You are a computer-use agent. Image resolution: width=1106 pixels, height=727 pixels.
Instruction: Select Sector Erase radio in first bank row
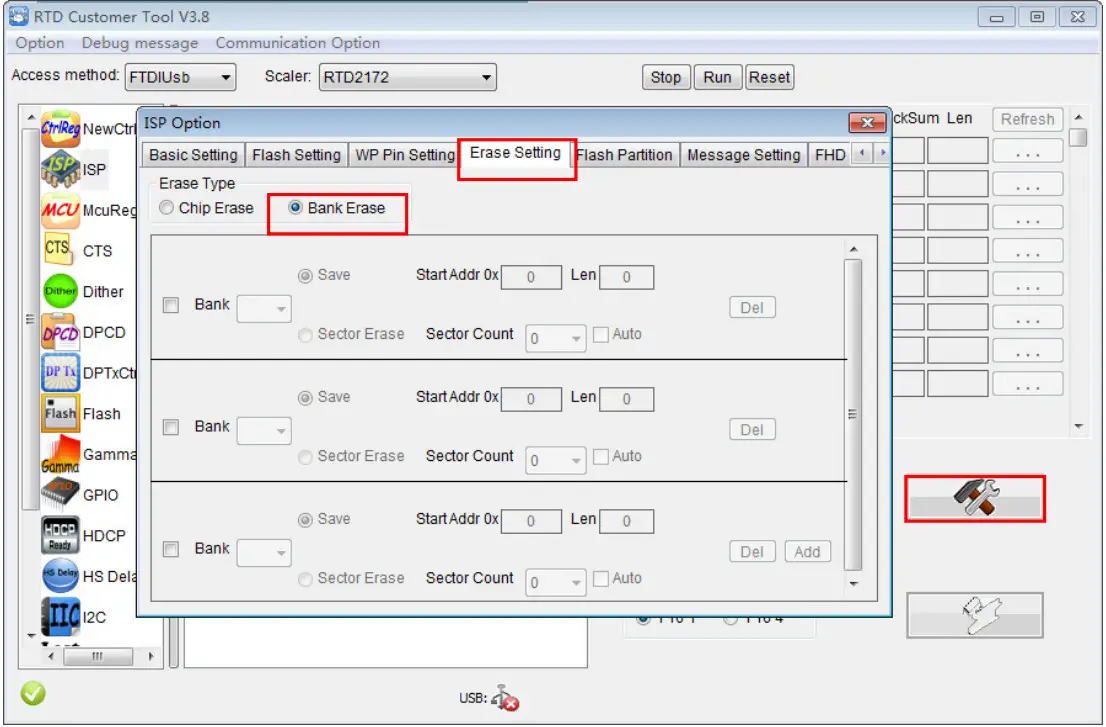pos(305,335)
